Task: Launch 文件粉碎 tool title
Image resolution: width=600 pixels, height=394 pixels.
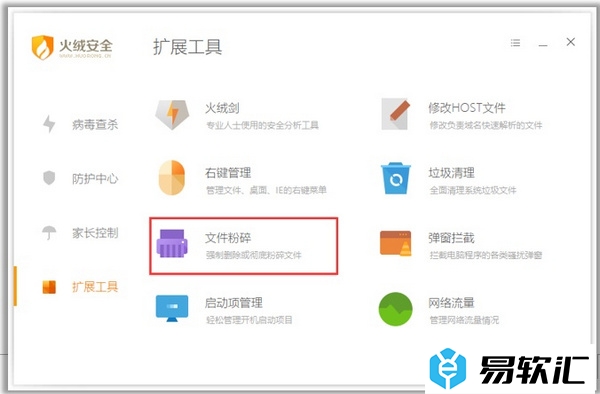Action: coord(228,238)
